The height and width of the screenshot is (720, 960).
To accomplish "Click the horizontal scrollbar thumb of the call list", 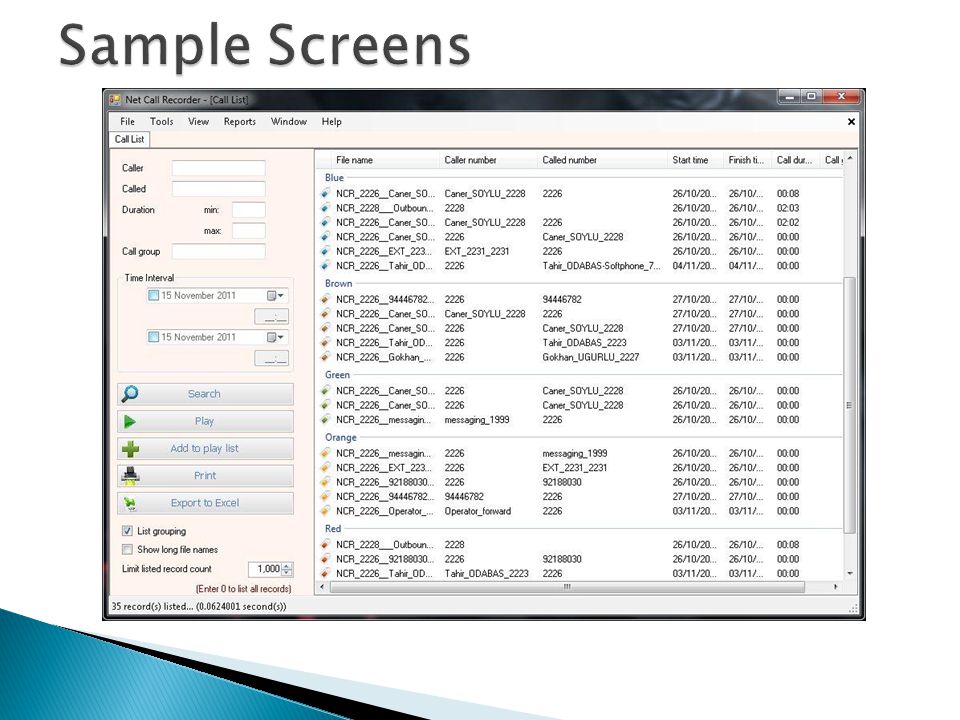I will [x=567, y=587].
